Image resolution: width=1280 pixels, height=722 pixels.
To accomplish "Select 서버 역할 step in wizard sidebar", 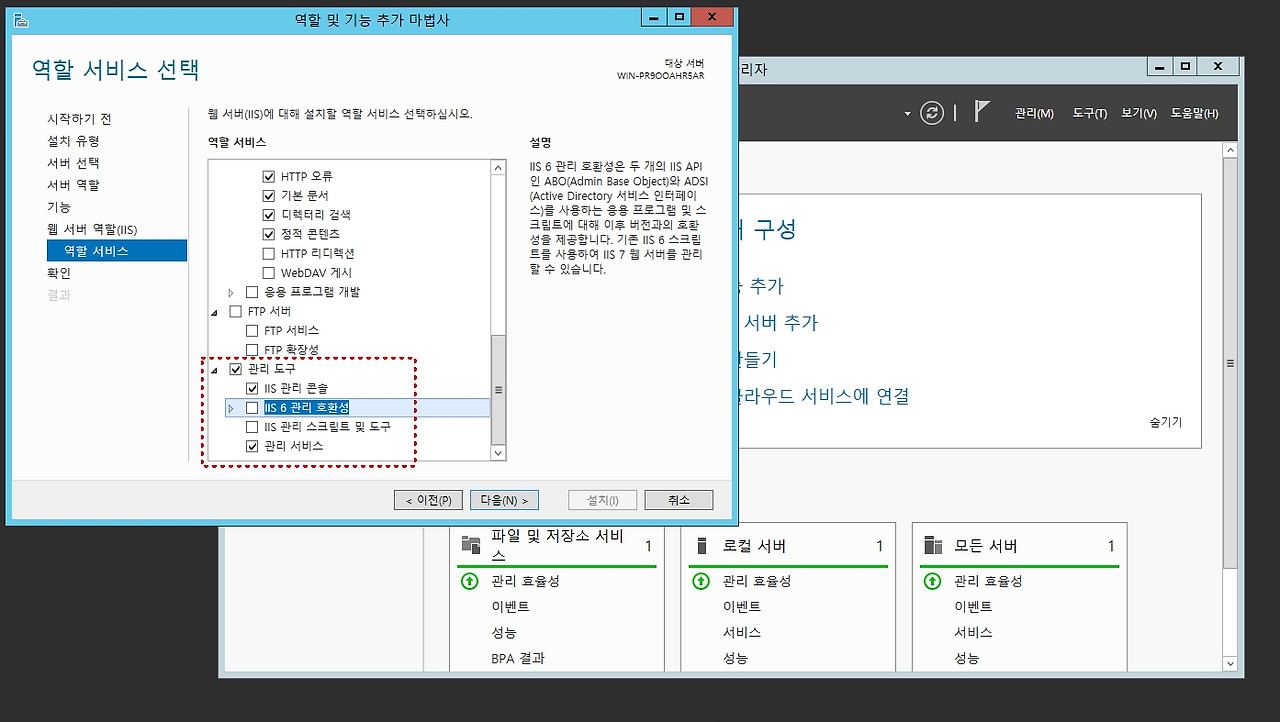I will point(73,185).
